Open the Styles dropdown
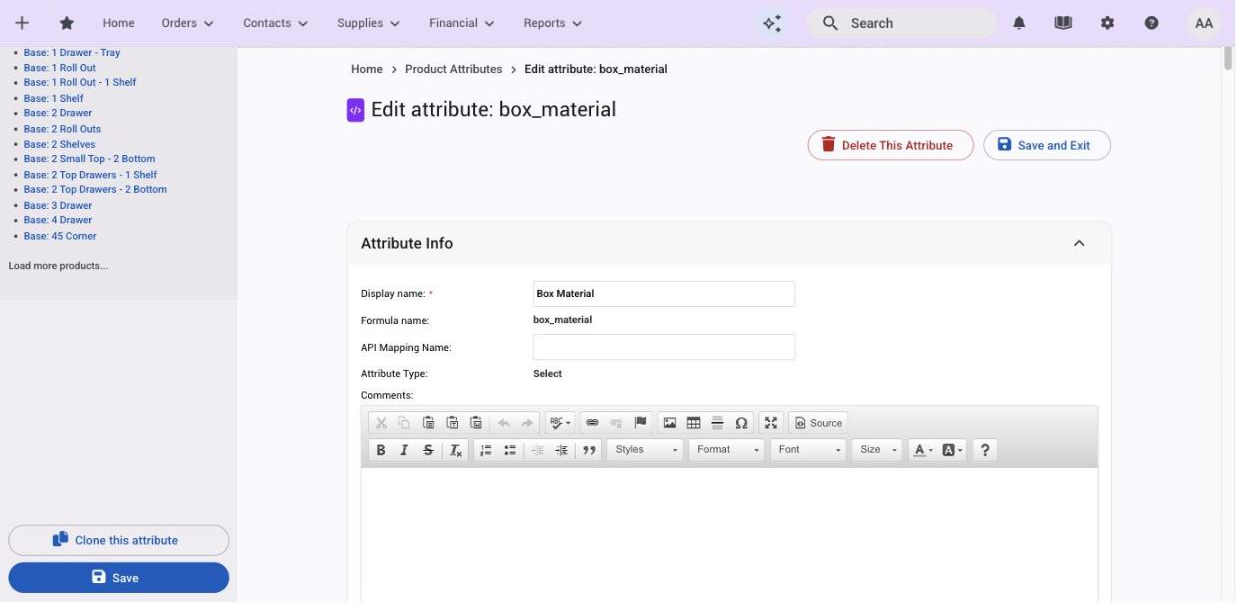Screen dimensions: 1236x603 click(645, 450)
